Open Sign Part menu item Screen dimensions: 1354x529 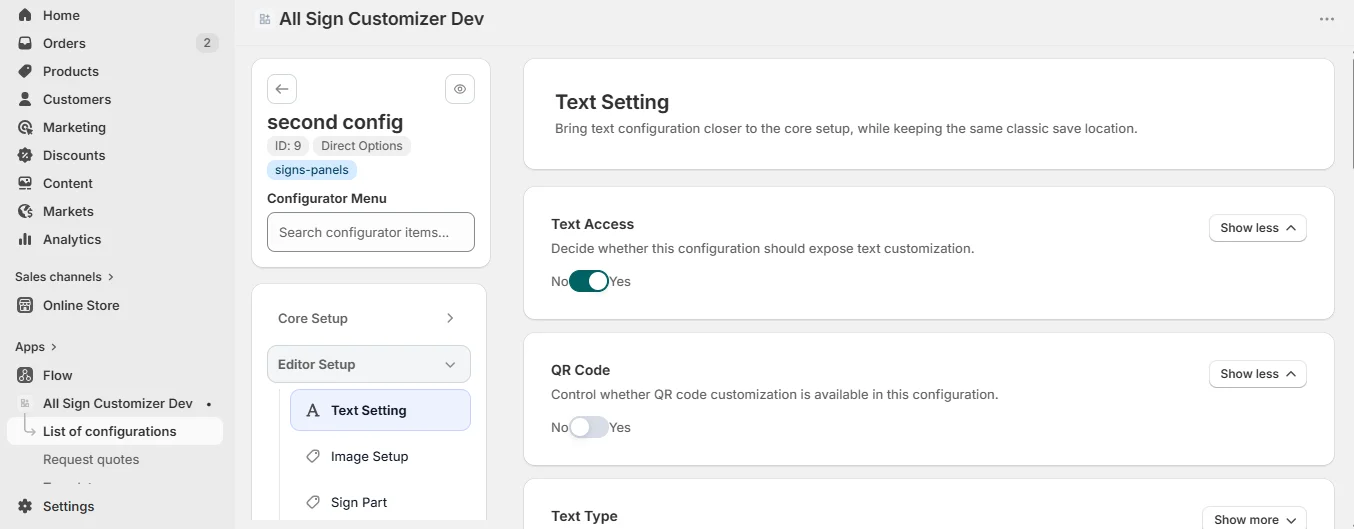click(380, 502)
